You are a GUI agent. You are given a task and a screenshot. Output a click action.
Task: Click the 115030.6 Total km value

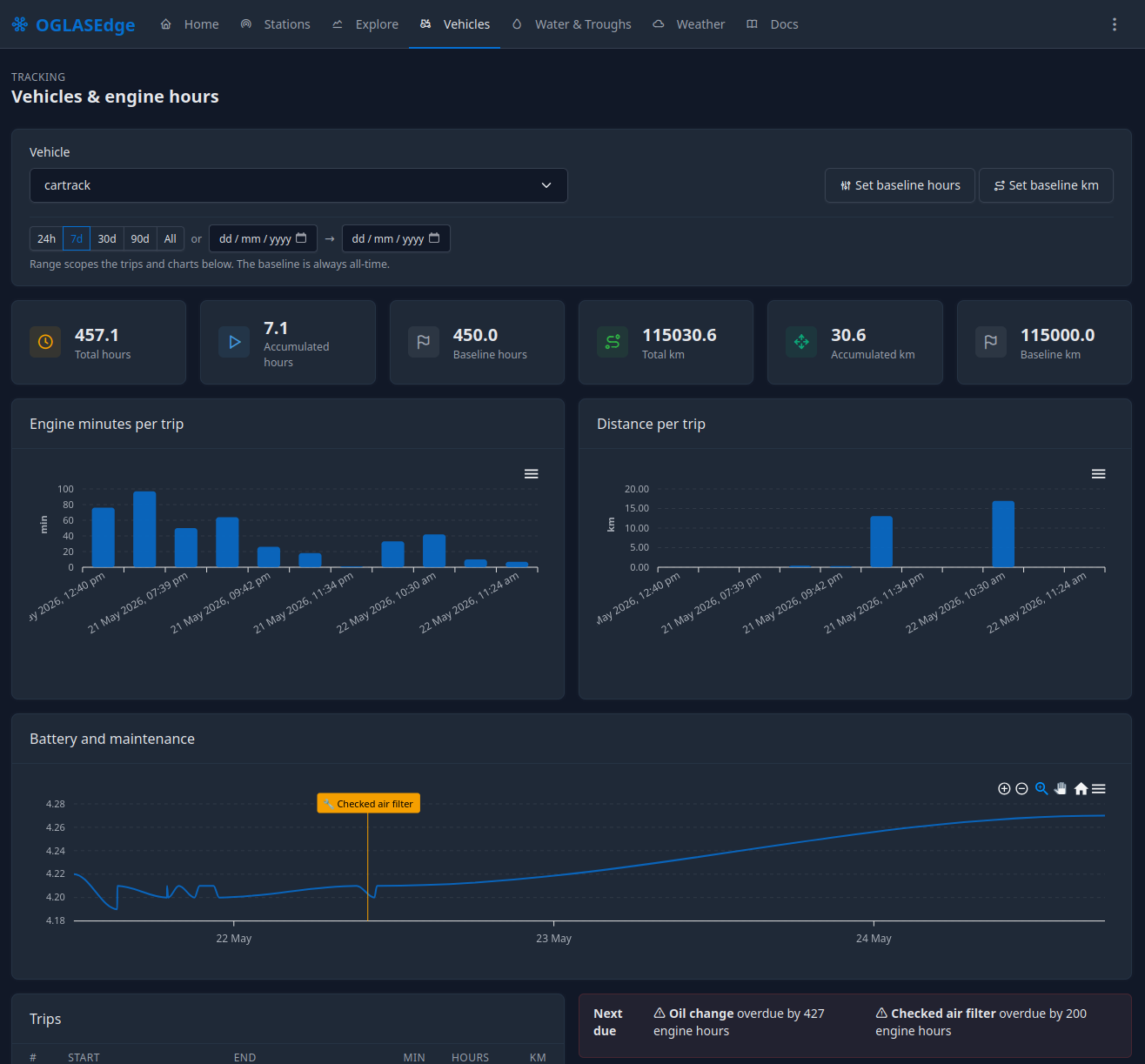pyautogui.click(x=680, y=335)
